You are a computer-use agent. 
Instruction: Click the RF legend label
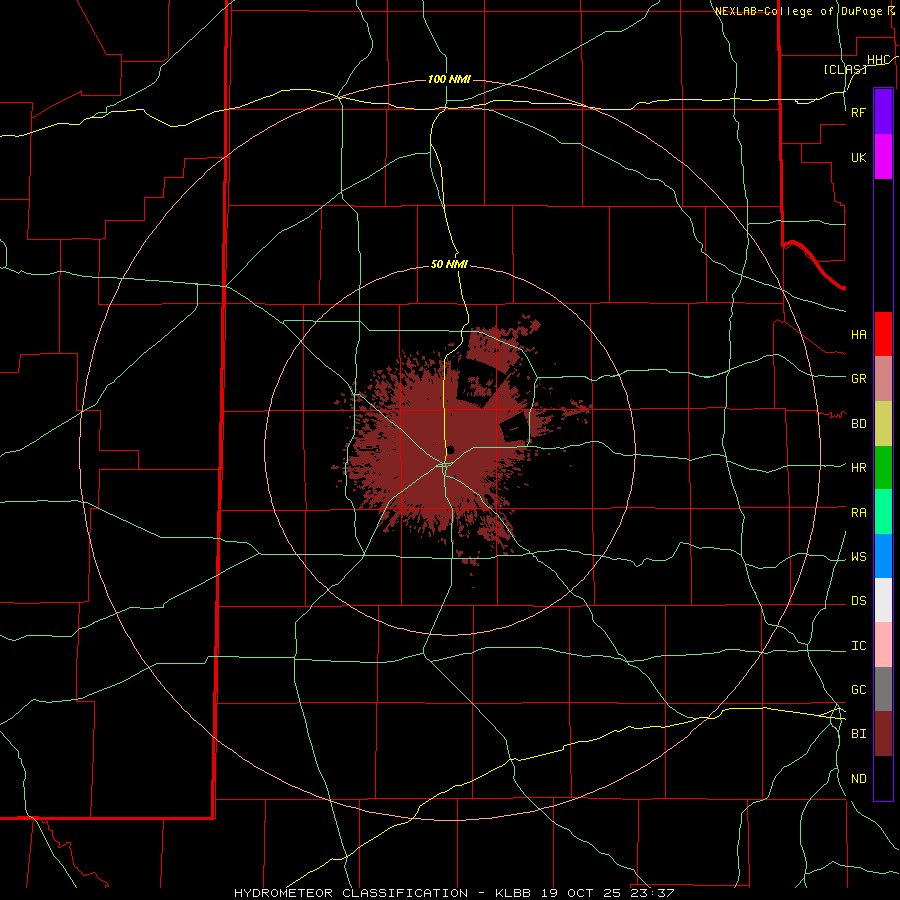tap(859, 112)
